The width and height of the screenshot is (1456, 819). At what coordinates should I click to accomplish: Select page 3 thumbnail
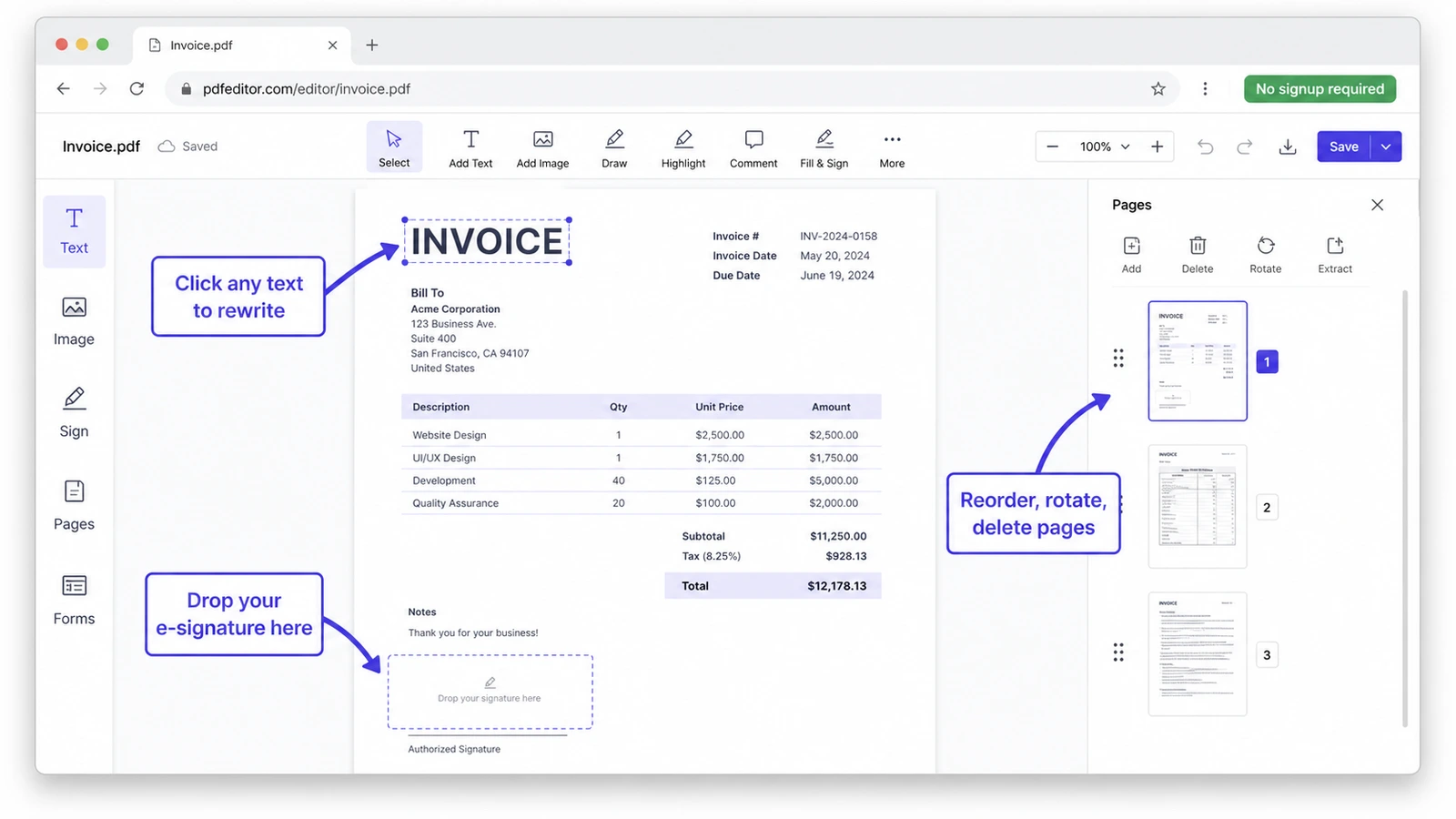(x=1198, y=654)
